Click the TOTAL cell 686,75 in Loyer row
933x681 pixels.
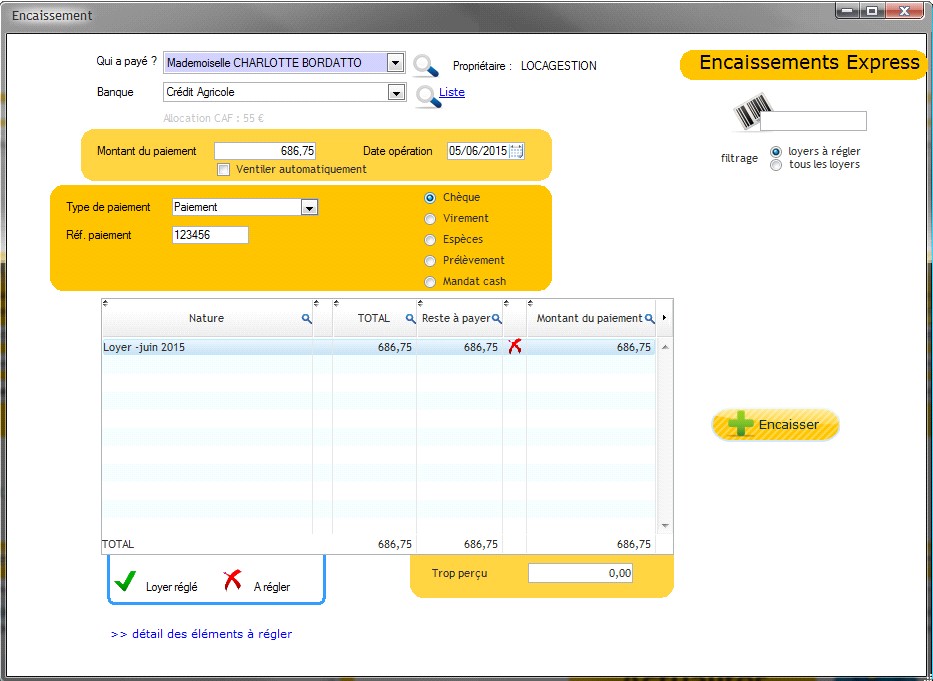375,347
